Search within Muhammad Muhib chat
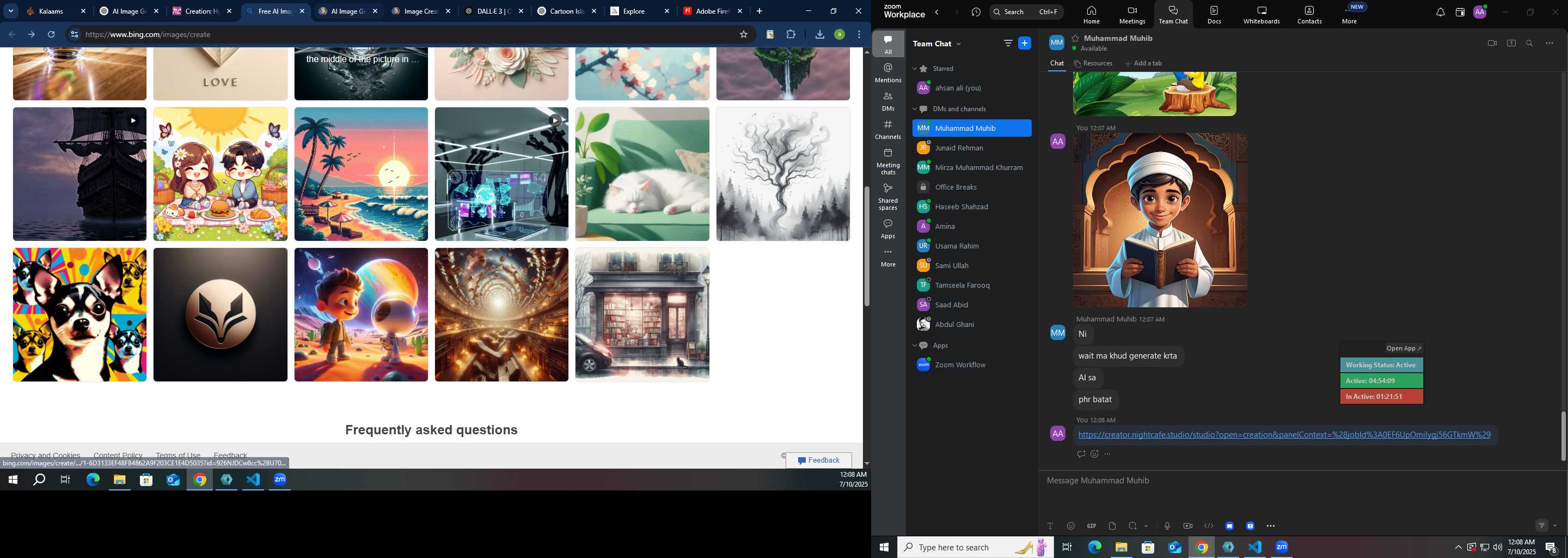 tap(1529, 43)
